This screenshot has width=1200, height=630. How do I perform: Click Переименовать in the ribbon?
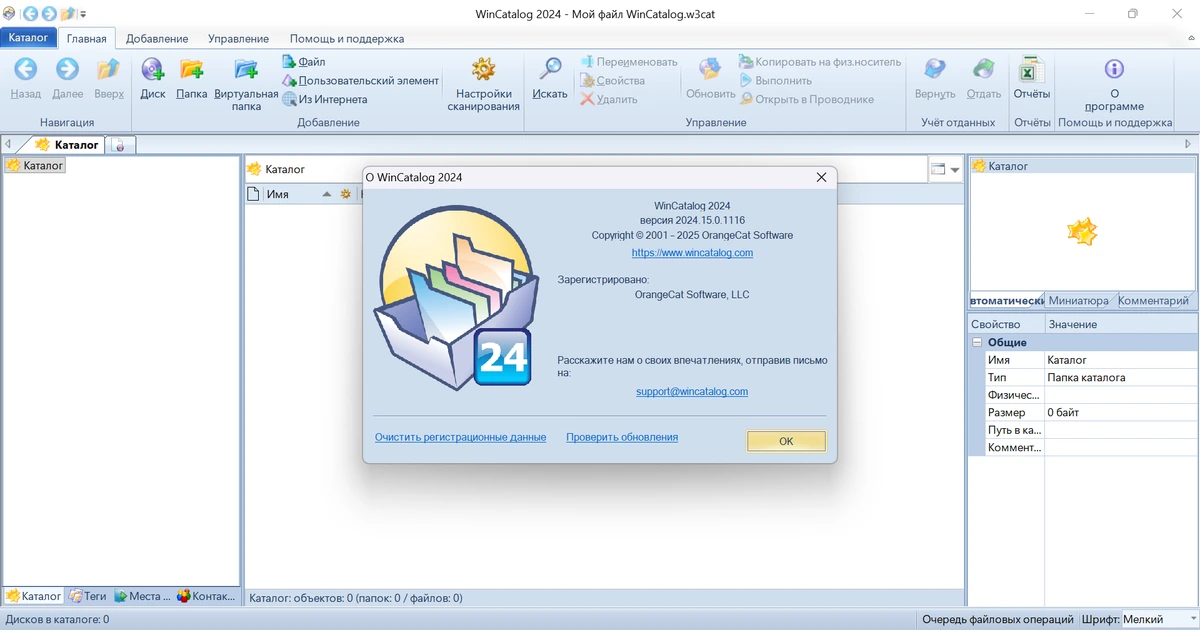pos(629,62)
